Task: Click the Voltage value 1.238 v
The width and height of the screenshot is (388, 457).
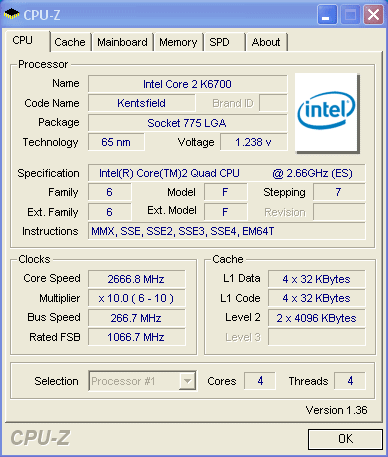Action: pos(253,142)
